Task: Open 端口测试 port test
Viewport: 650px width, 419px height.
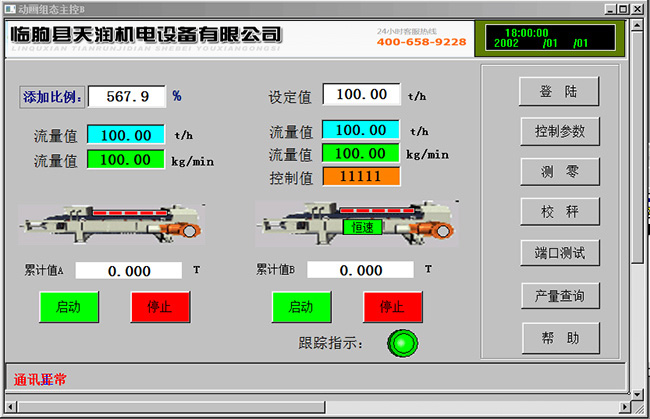Action: (560, 252)
